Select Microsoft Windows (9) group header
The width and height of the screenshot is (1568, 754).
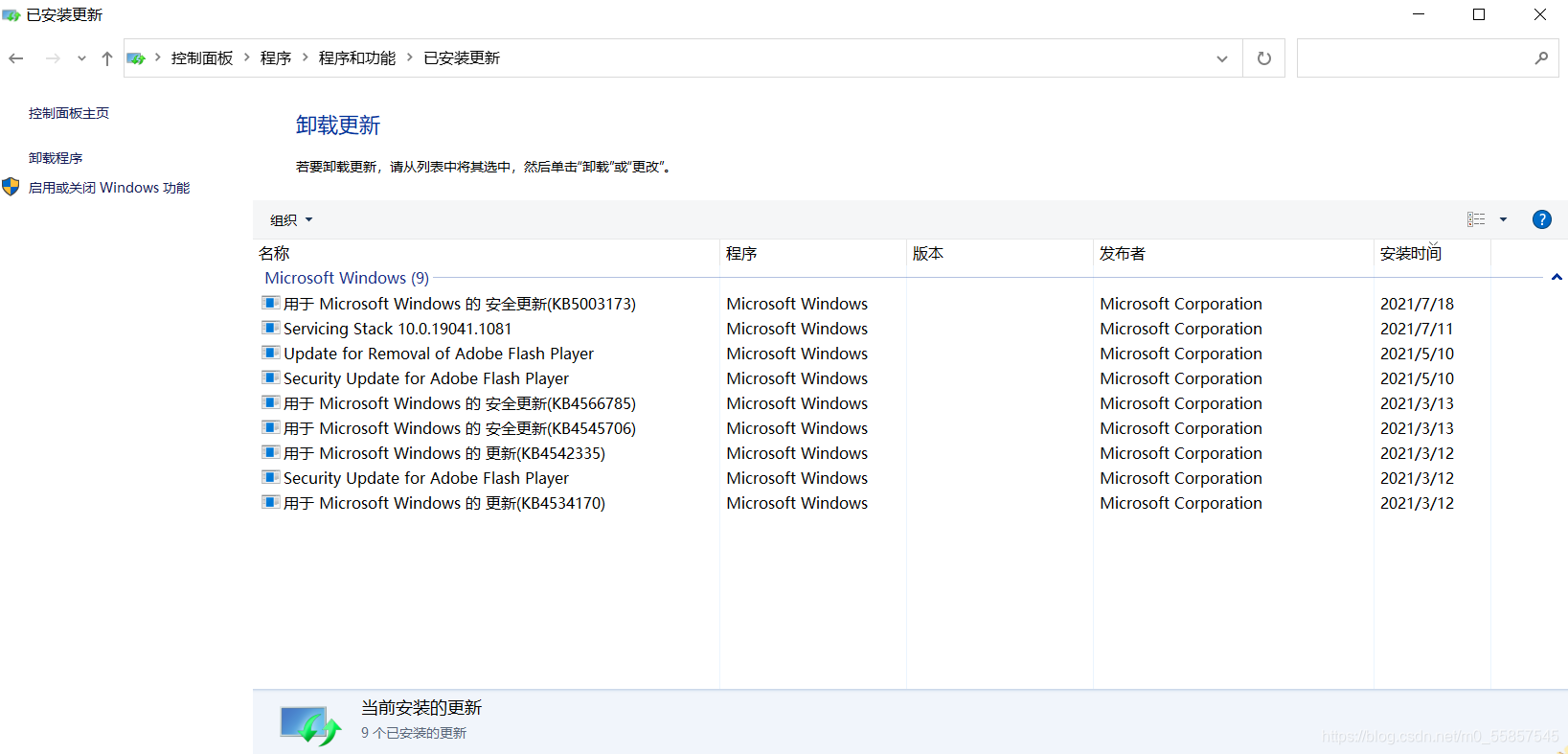[x=347, y=278]
